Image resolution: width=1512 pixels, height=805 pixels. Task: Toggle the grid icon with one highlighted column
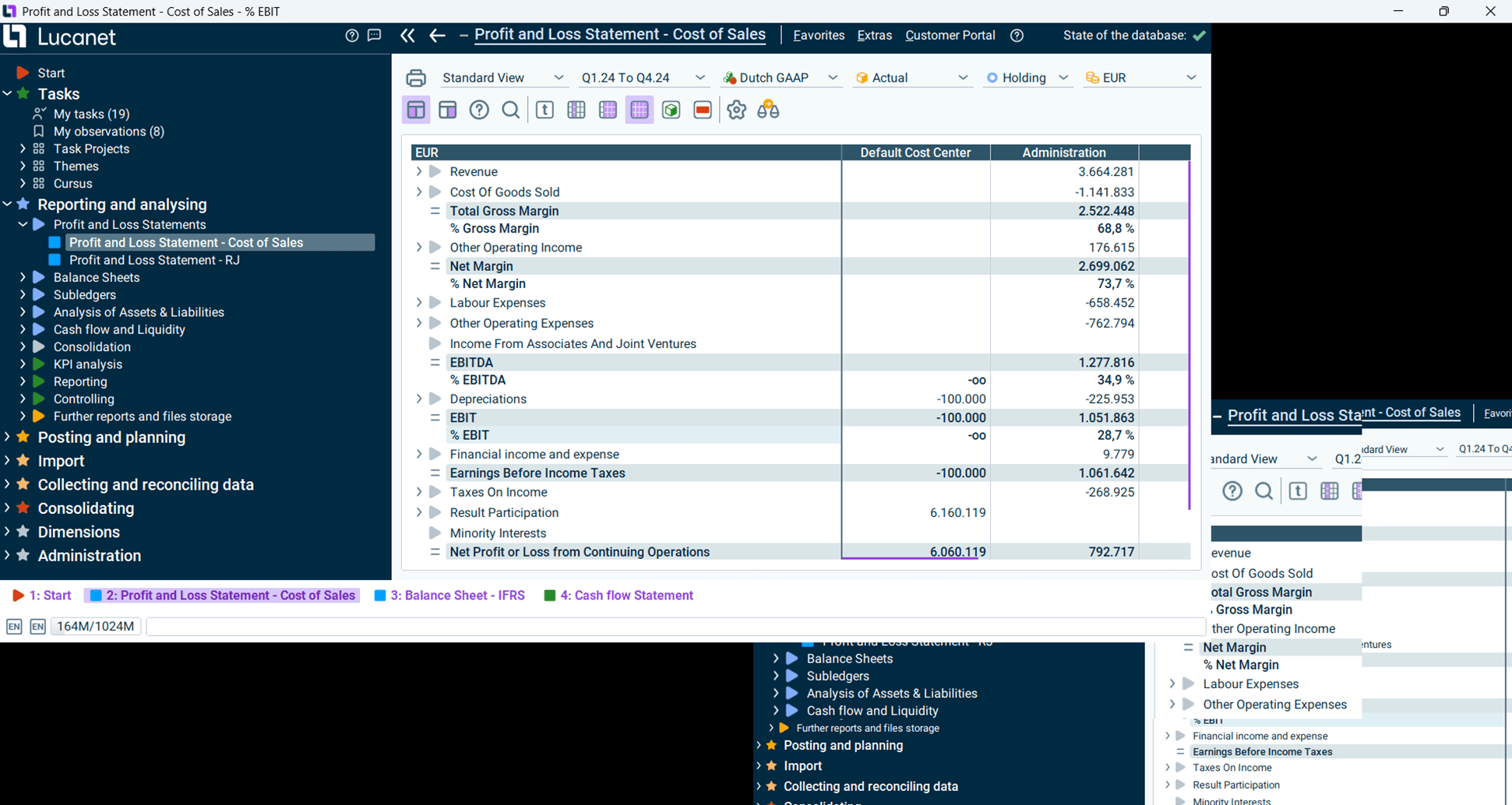coord(576,110)
